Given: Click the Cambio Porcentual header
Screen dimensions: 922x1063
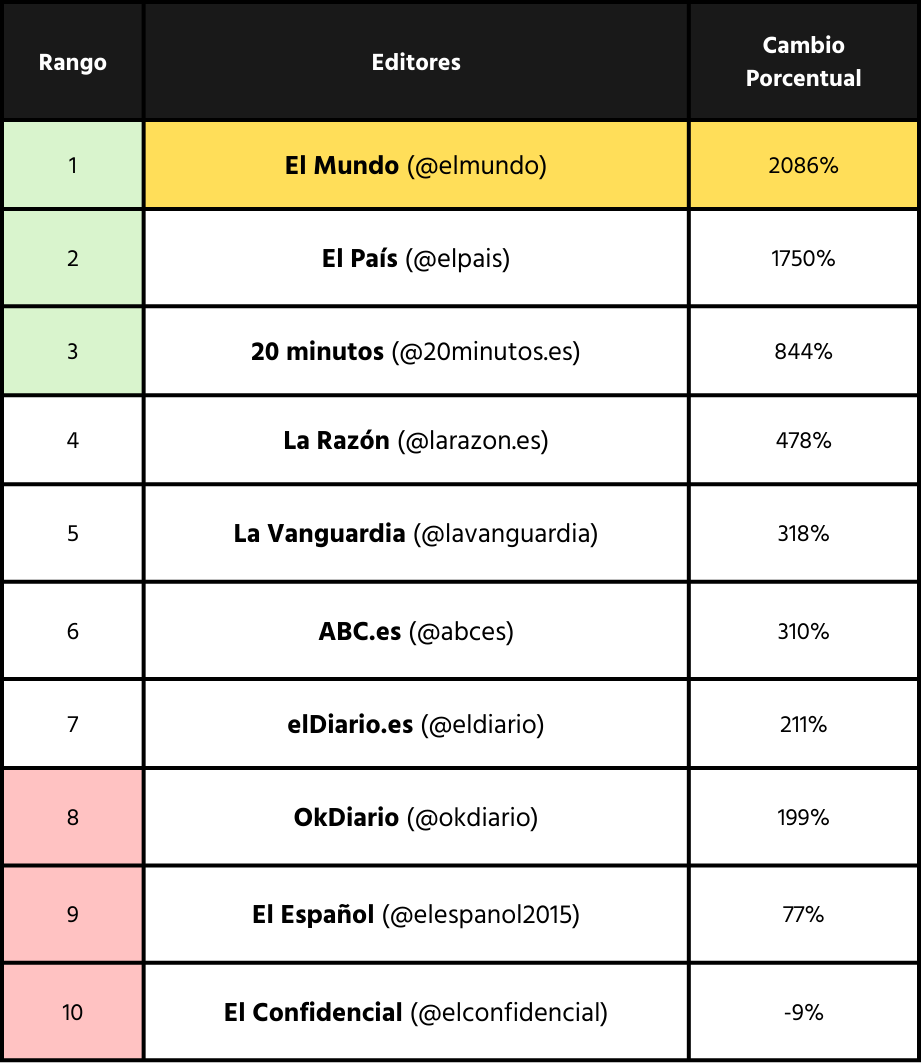Looking at the screenshot, I should click(803, 62).
